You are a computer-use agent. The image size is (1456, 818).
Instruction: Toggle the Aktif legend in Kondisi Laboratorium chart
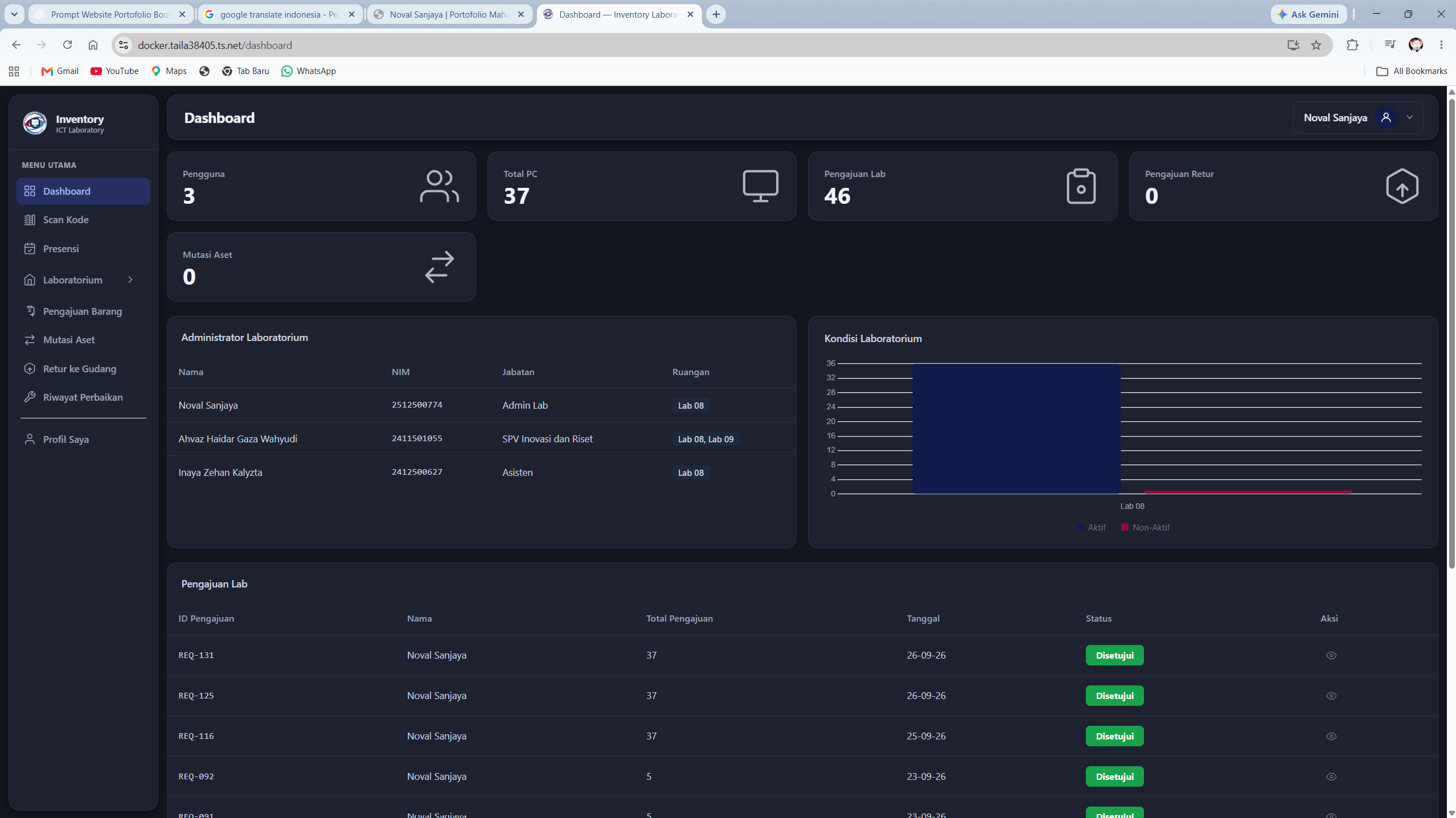click(x=1092, y=528)
